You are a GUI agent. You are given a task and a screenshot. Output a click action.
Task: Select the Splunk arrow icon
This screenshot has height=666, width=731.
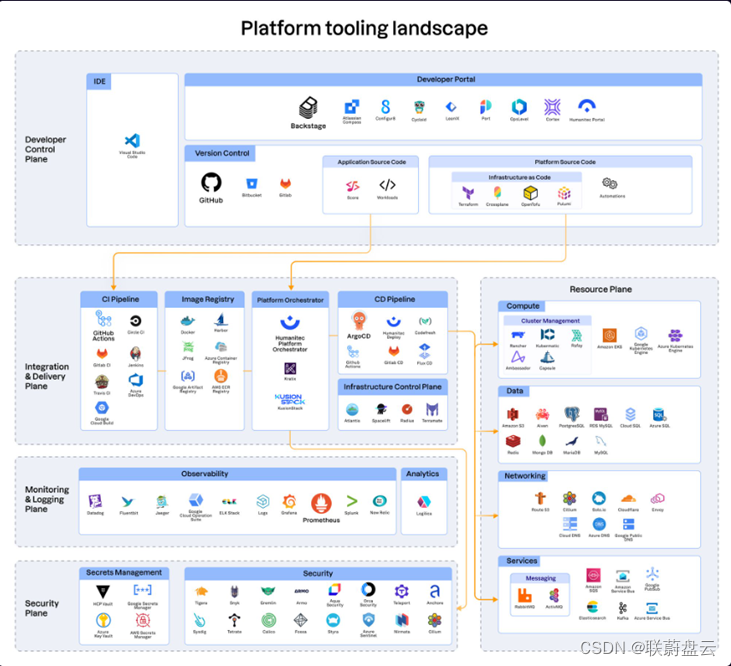click(352, 501)
